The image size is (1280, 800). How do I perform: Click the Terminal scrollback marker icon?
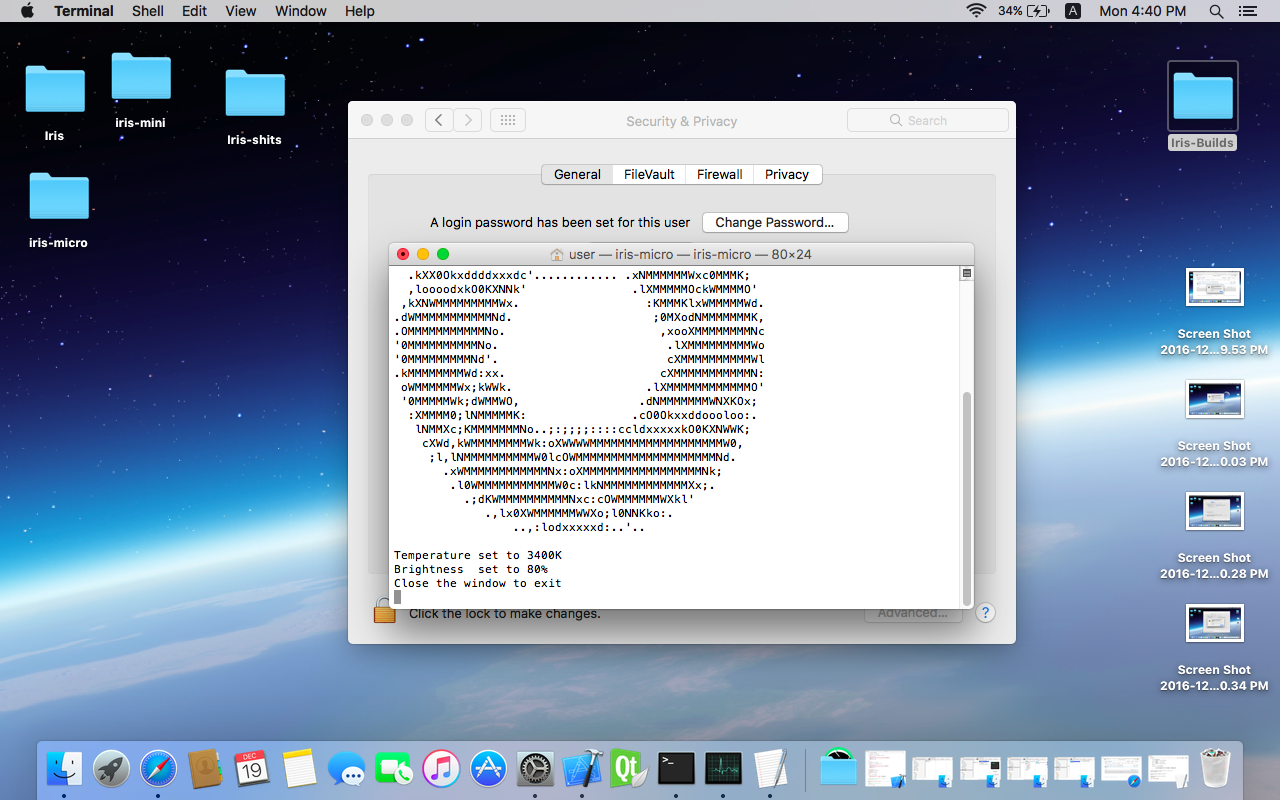click(x=966, y=273)
